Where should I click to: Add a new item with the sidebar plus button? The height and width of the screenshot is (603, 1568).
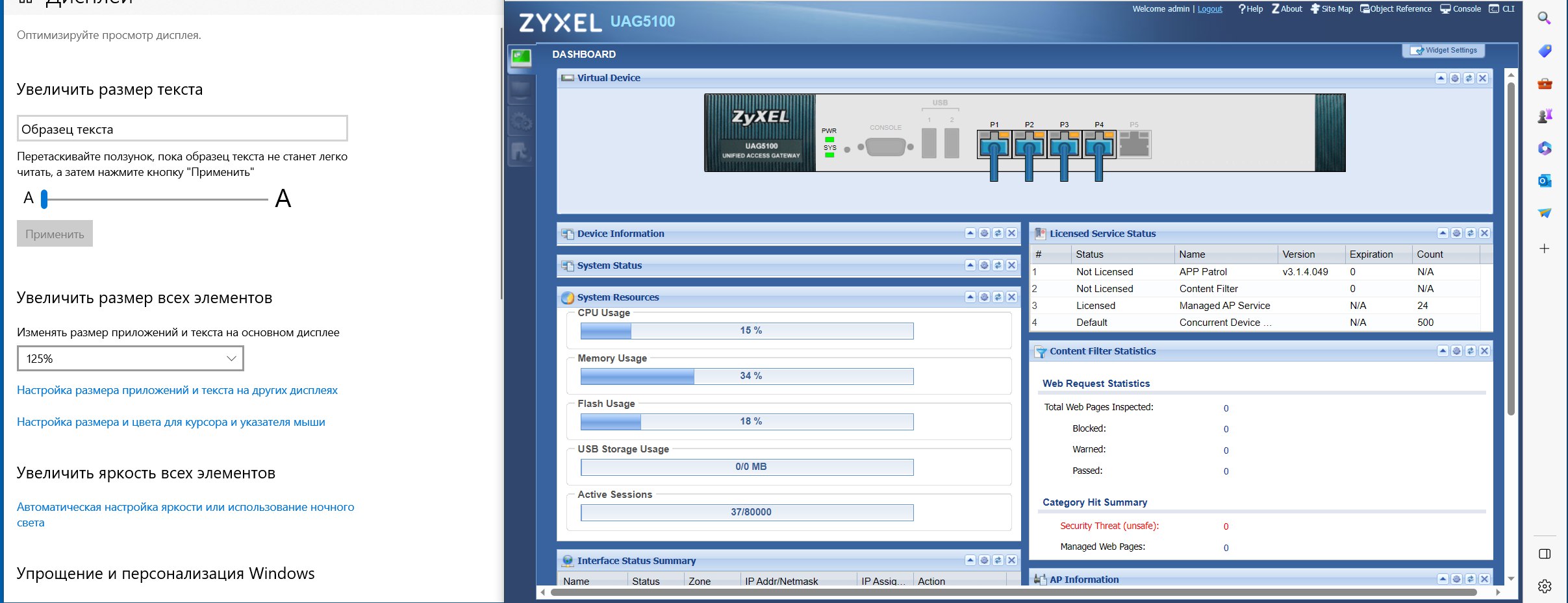click(x=1545, y=249)
